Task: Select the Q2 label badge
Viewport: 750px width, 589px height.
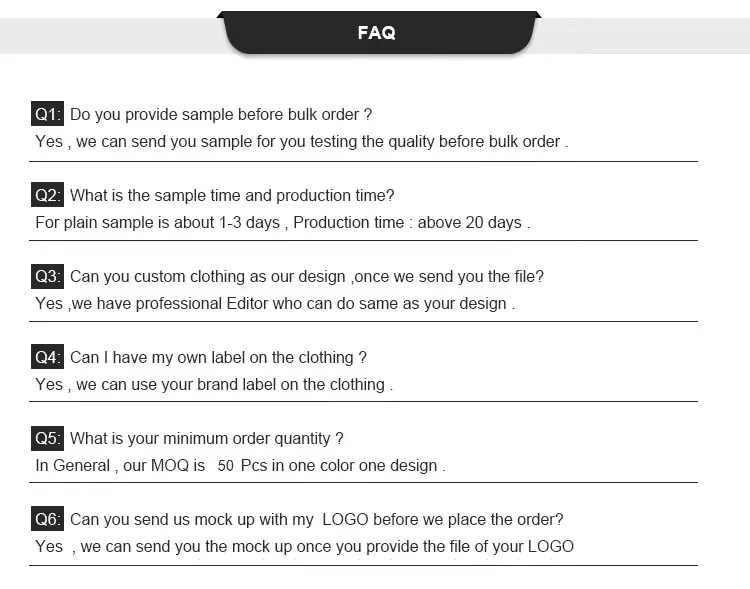Action: [47, 195]
